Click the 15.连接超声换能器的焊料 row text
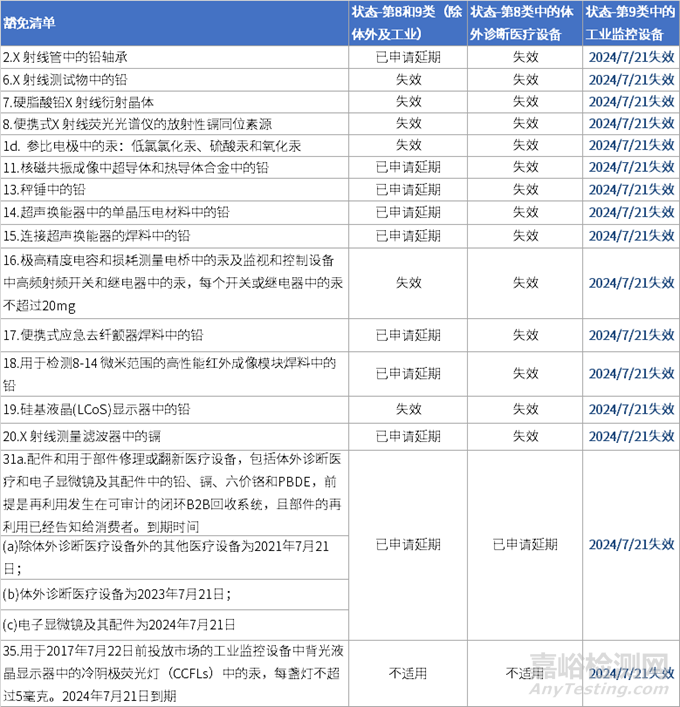The image size is (680, 707). point(95,234)
